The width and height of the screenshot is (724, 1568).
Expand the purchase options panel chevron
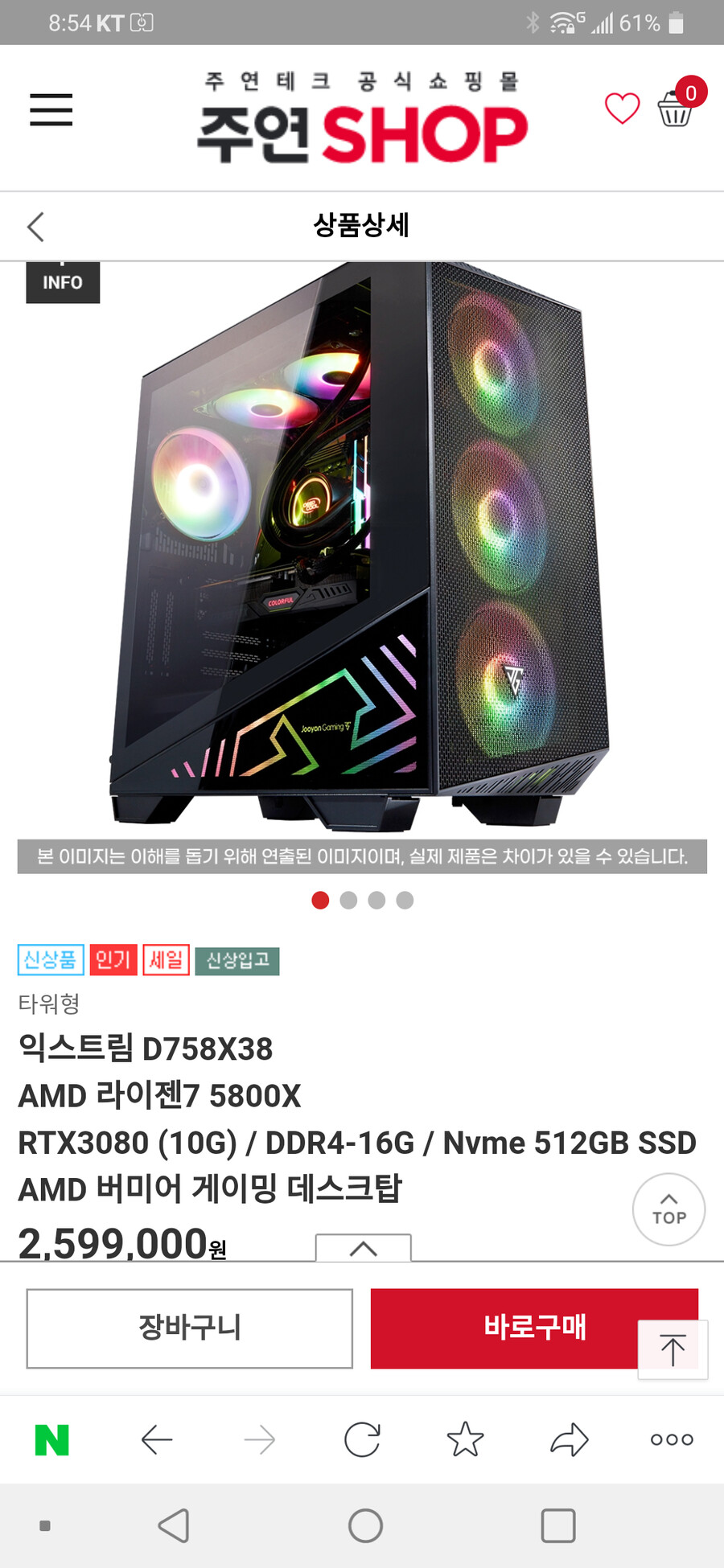click(x=364, y=1248)
